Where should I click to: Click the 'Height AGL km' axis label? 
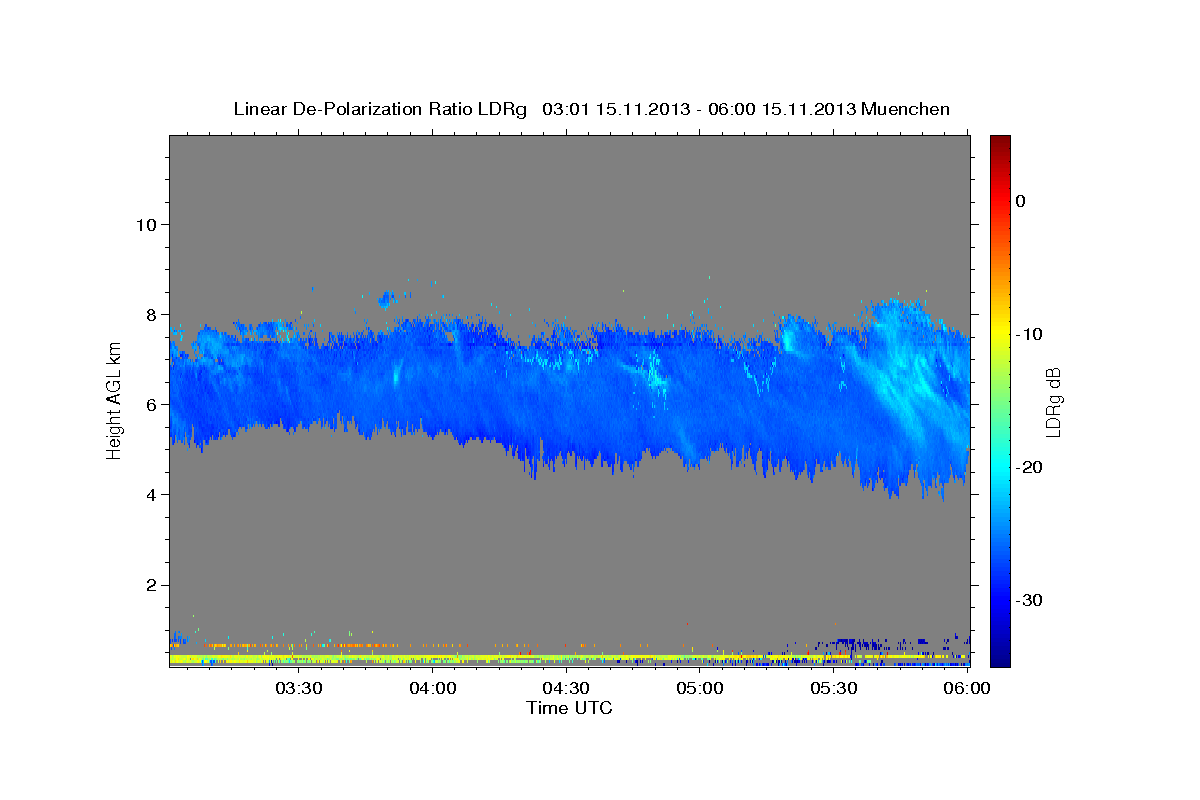click(x=115, y=399)
